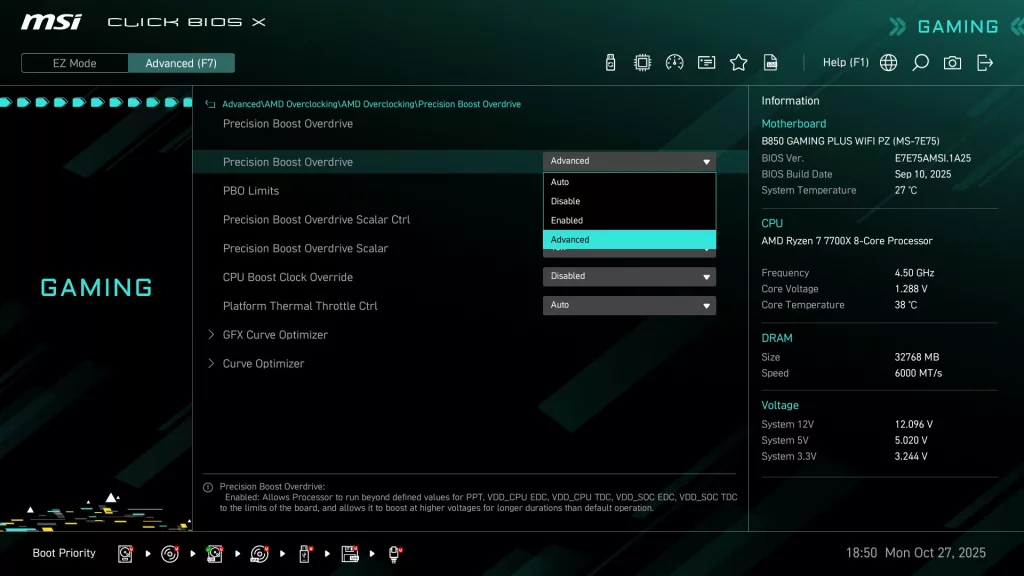Image resolution: width=1024 pixels, height=576 pixels.
Task: Open the M-Flash USB update utility
Action: tap(610, 62)
